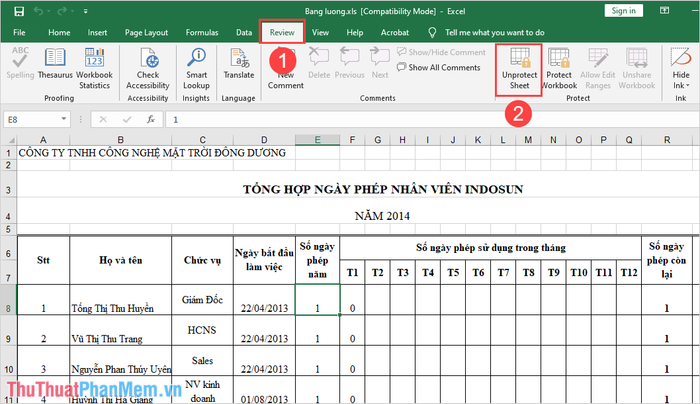Select row 3 header

coord(8,184)
